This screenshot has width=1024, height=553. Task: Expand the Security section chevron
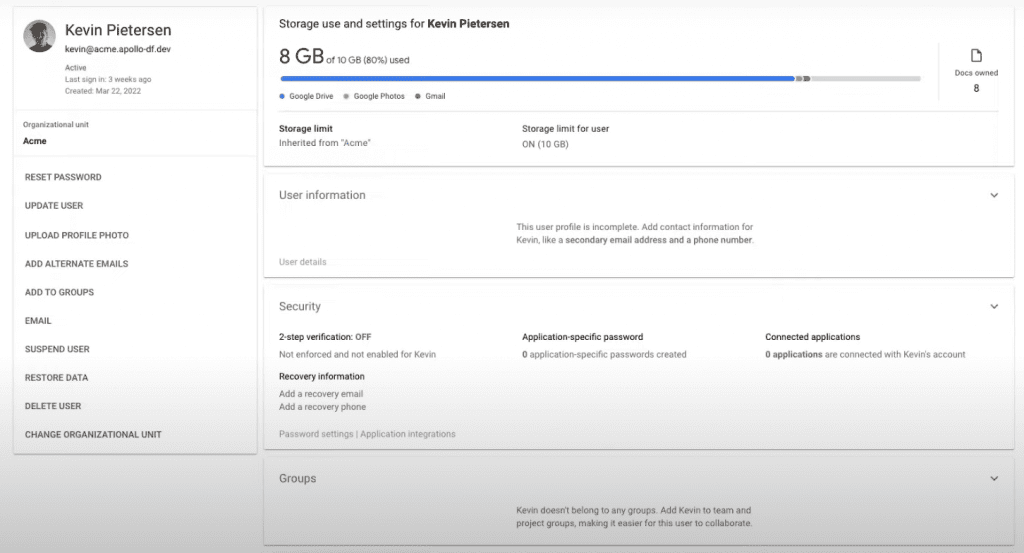click(x=993, y=307)
